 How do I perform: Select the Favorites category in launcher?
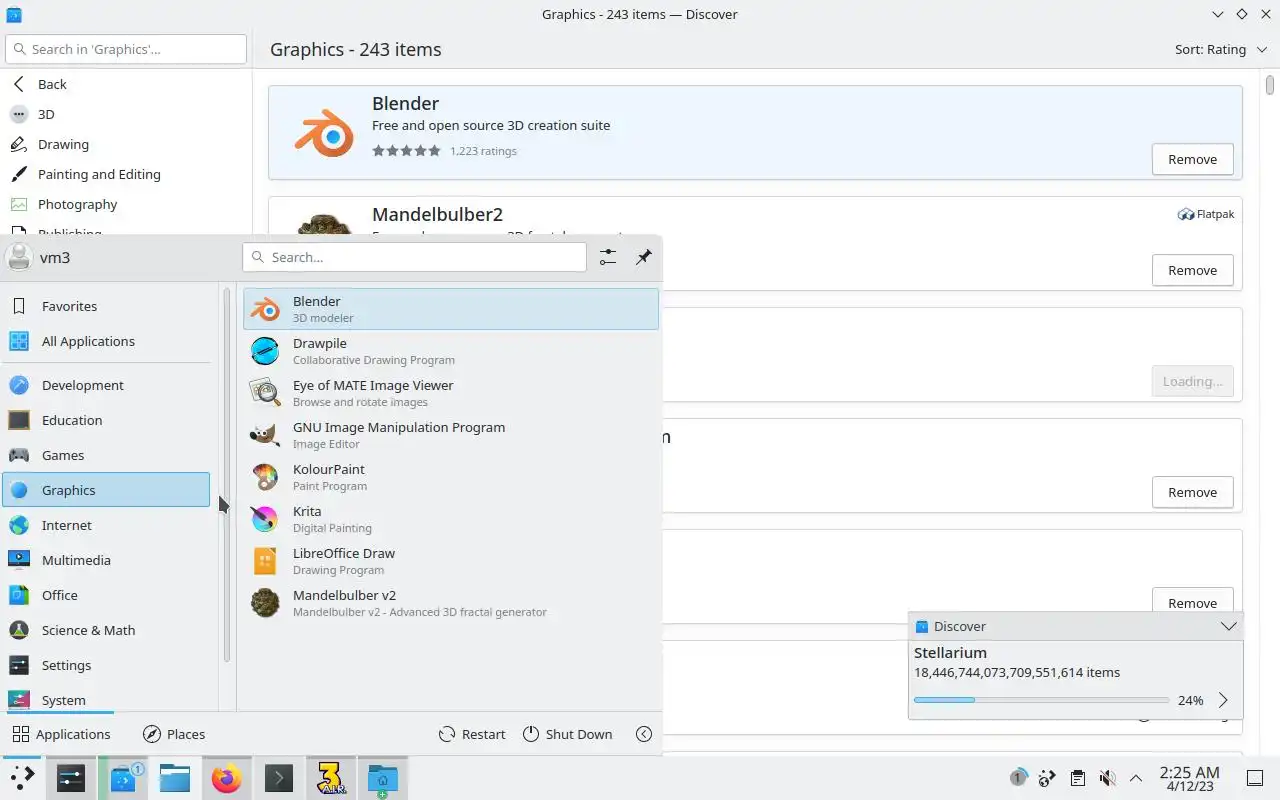106,306
